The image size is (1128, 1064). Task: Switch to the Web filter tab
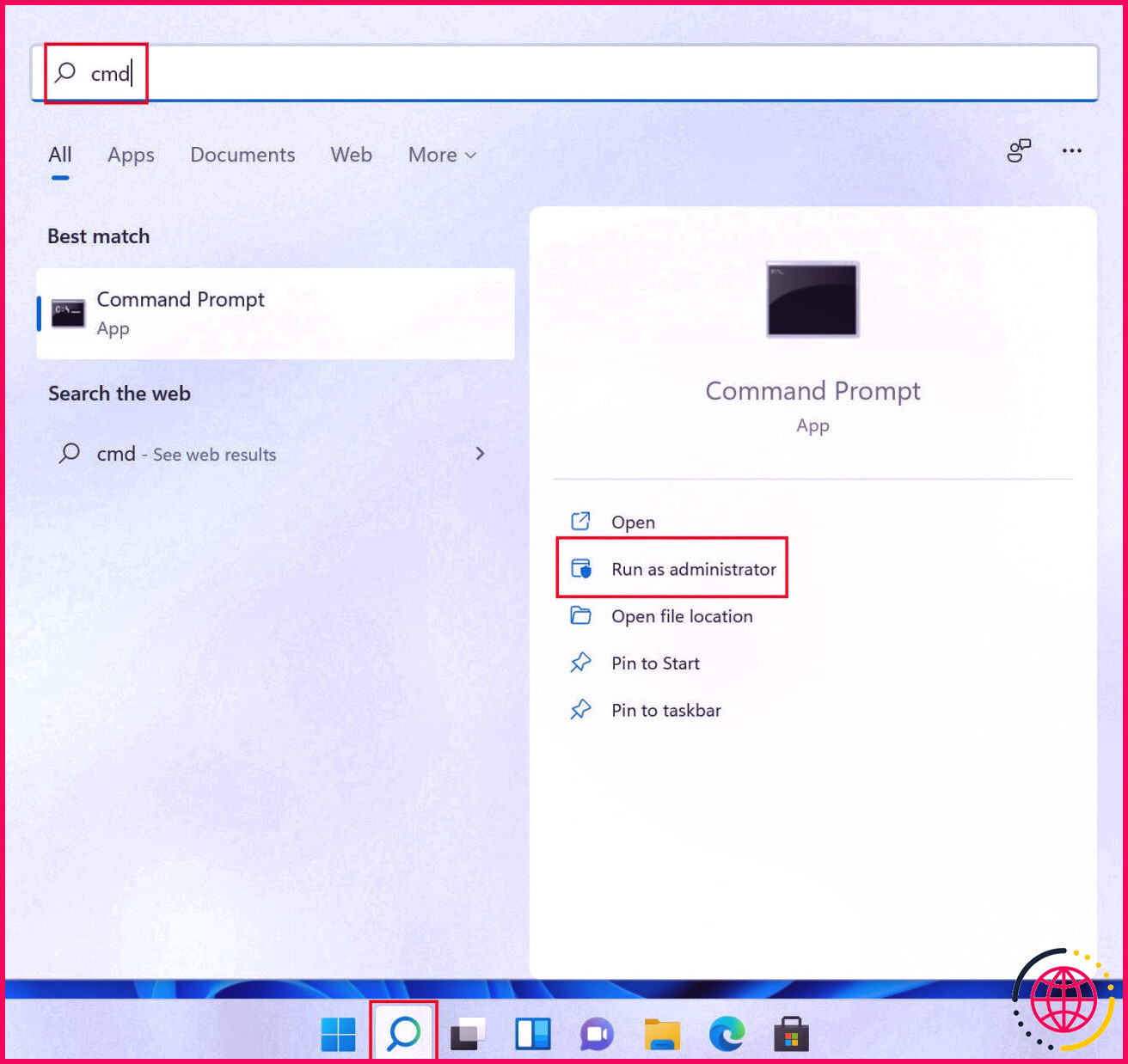tap(351, 156)
